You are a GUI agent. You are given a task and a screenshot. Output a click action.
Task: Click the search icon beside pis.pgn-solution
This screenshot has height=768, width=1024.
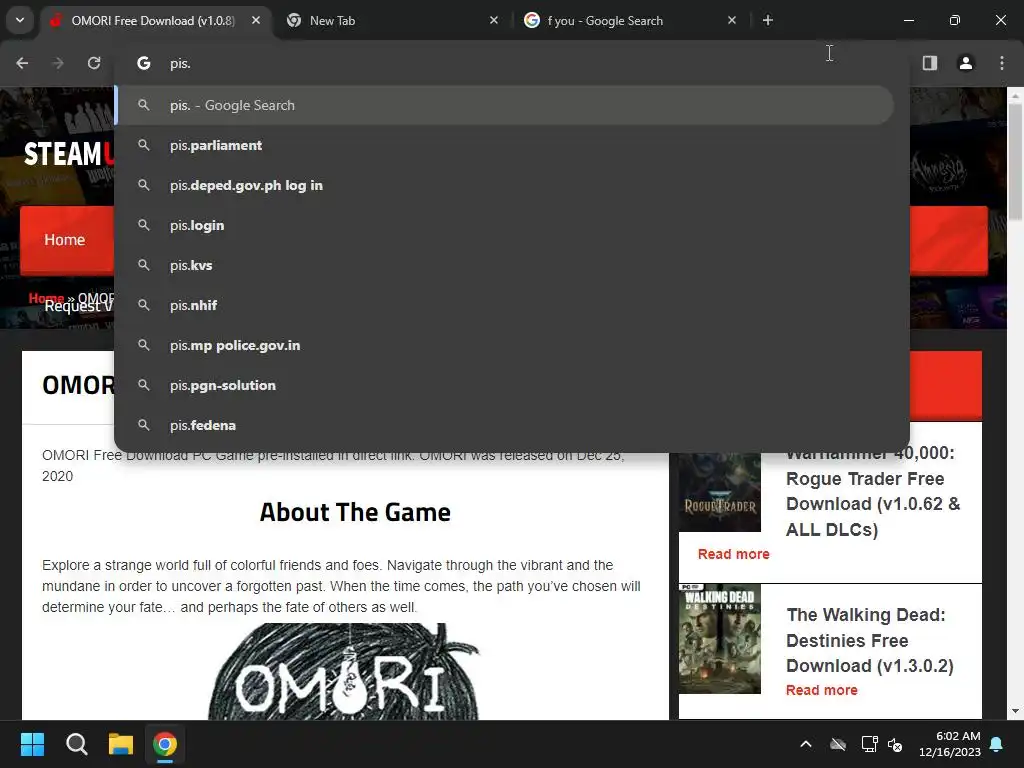point(144,385)
